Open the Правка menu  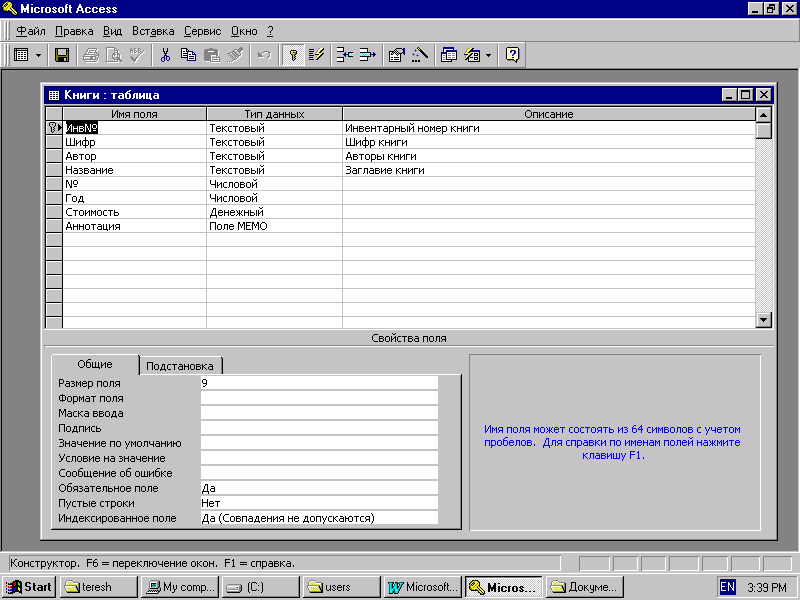click(x=74, y=31)
